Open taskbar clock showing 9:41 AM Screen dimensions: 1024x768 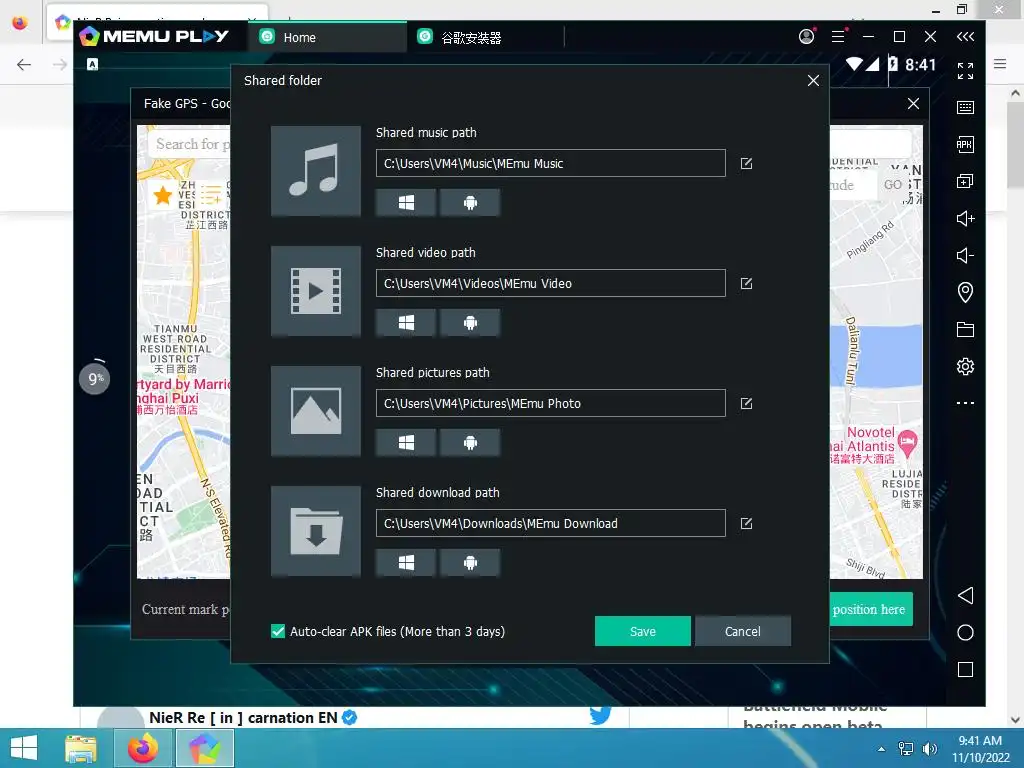(x=980, y=748)
